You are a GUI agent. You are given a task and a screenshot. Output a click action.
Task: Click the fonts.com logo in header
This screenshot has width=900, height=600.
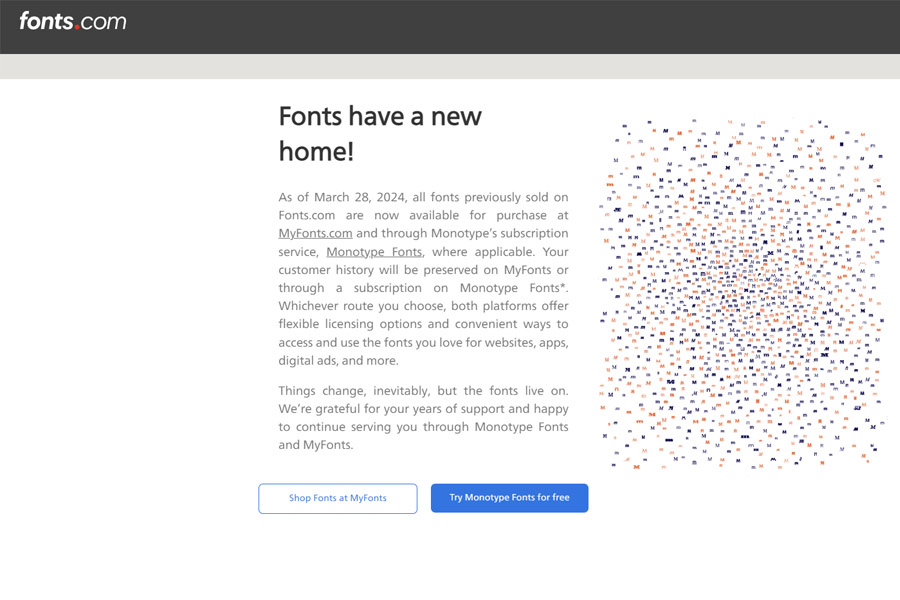click(x=73, y=21)
